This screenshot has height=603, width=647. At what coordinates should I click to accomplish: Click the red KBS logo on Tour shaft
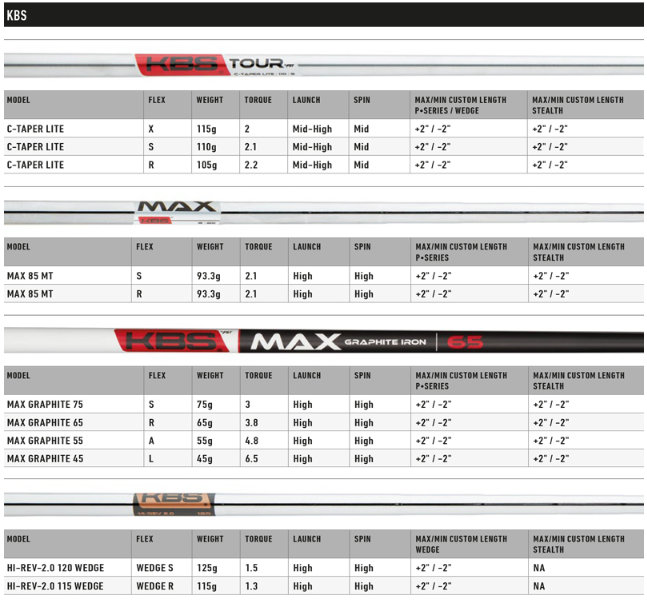(182, 64)
